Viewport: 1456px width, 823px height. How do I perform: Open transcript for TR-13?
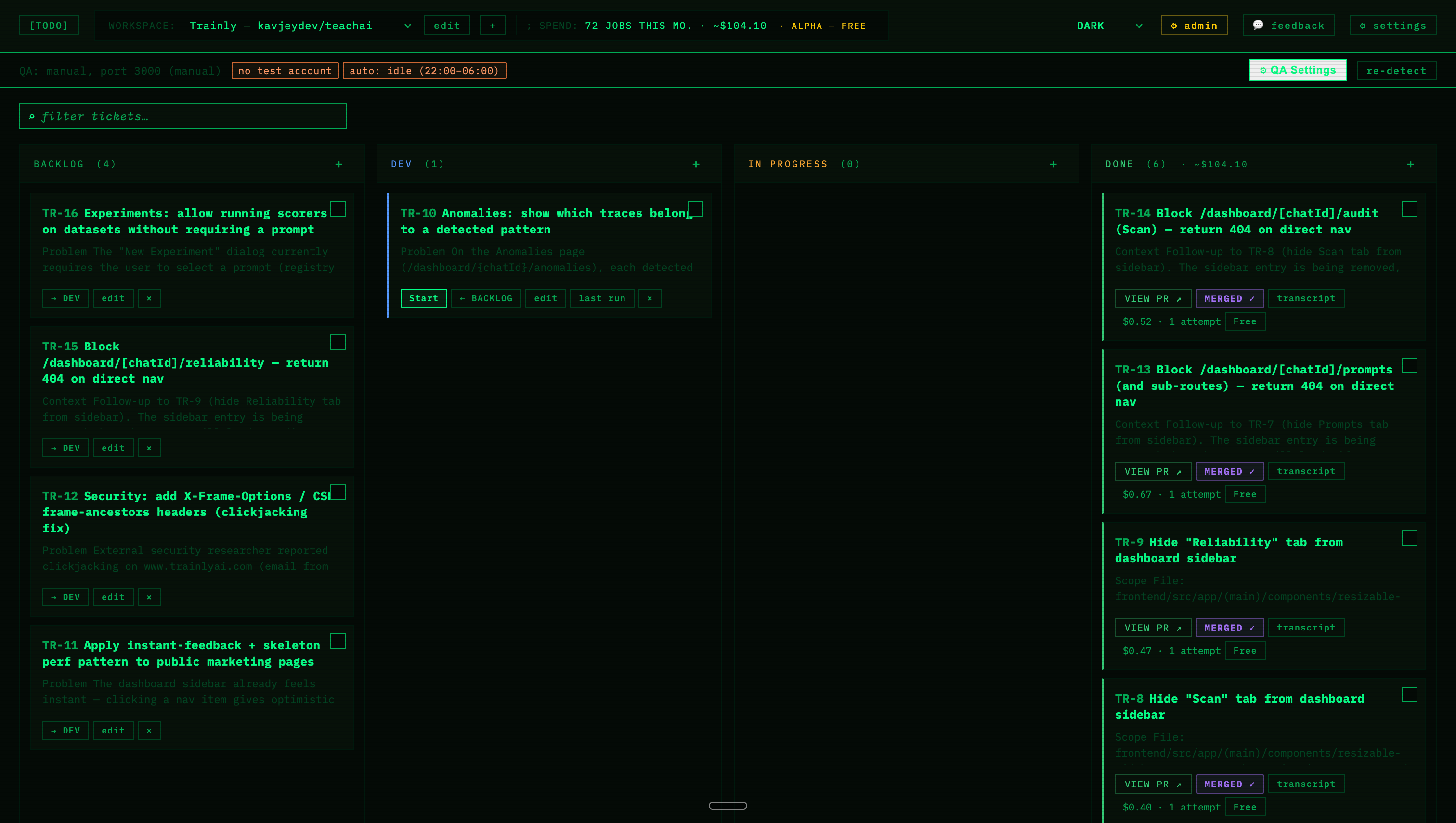(x=1306, y=471)
